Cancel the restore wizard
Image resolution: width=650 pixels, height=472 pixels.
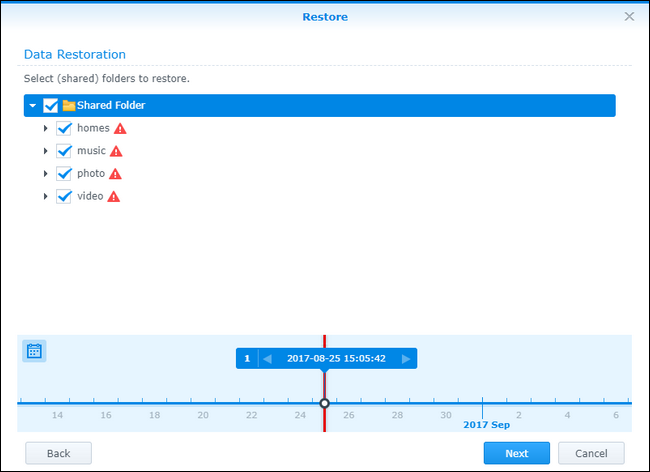click(591, 453)
